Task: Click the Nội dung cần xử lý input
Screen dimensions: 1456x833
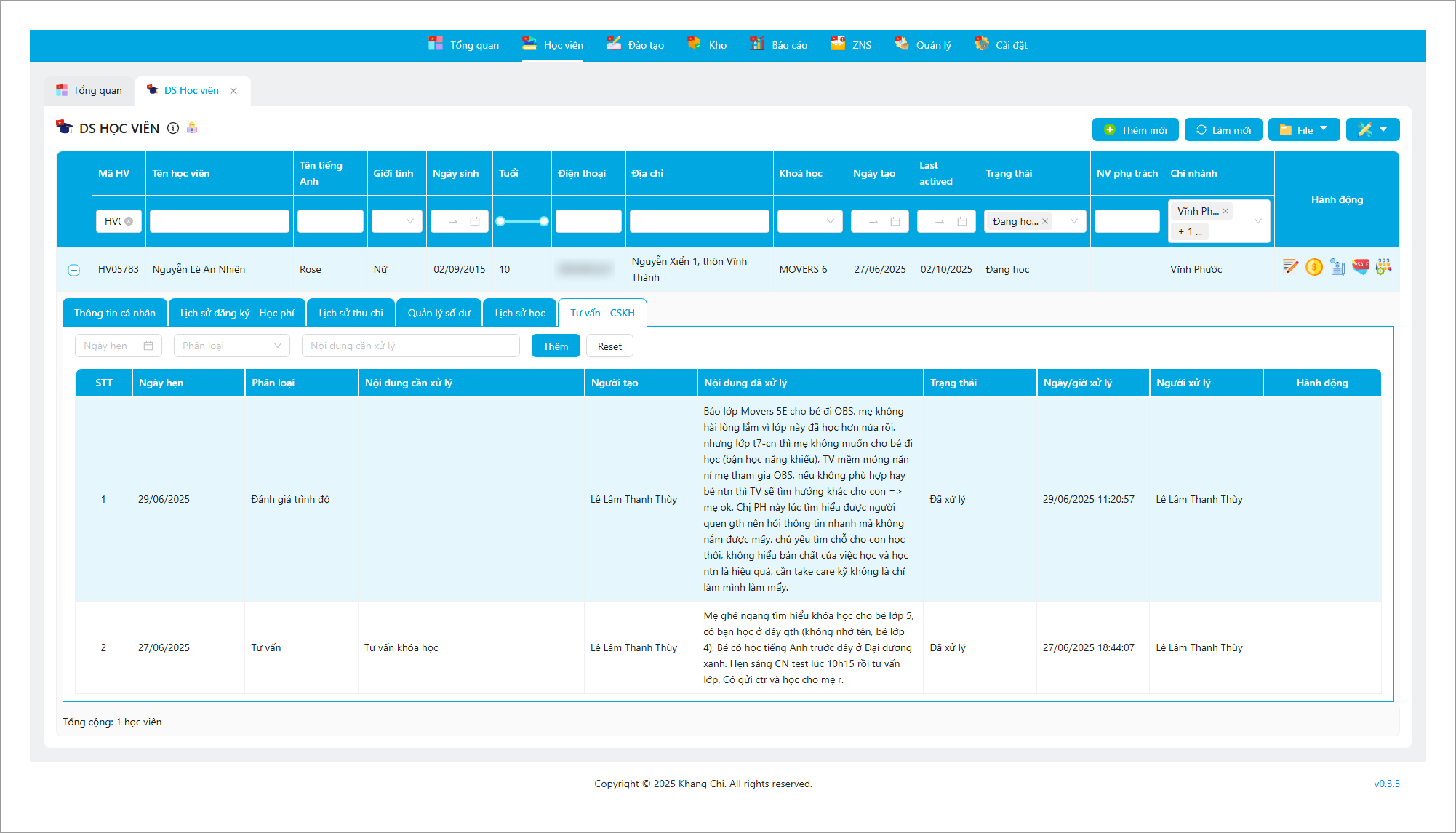Action: 410,346
